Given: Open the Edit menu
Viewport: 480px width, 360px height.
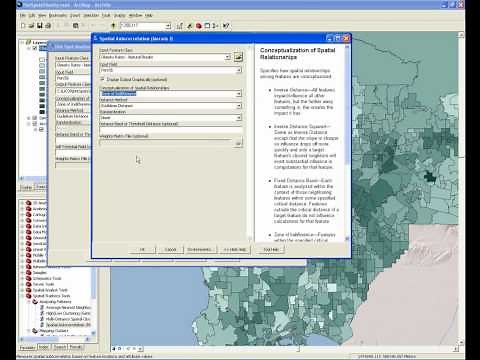Looking at the screenshot, I should coord(32,15).
